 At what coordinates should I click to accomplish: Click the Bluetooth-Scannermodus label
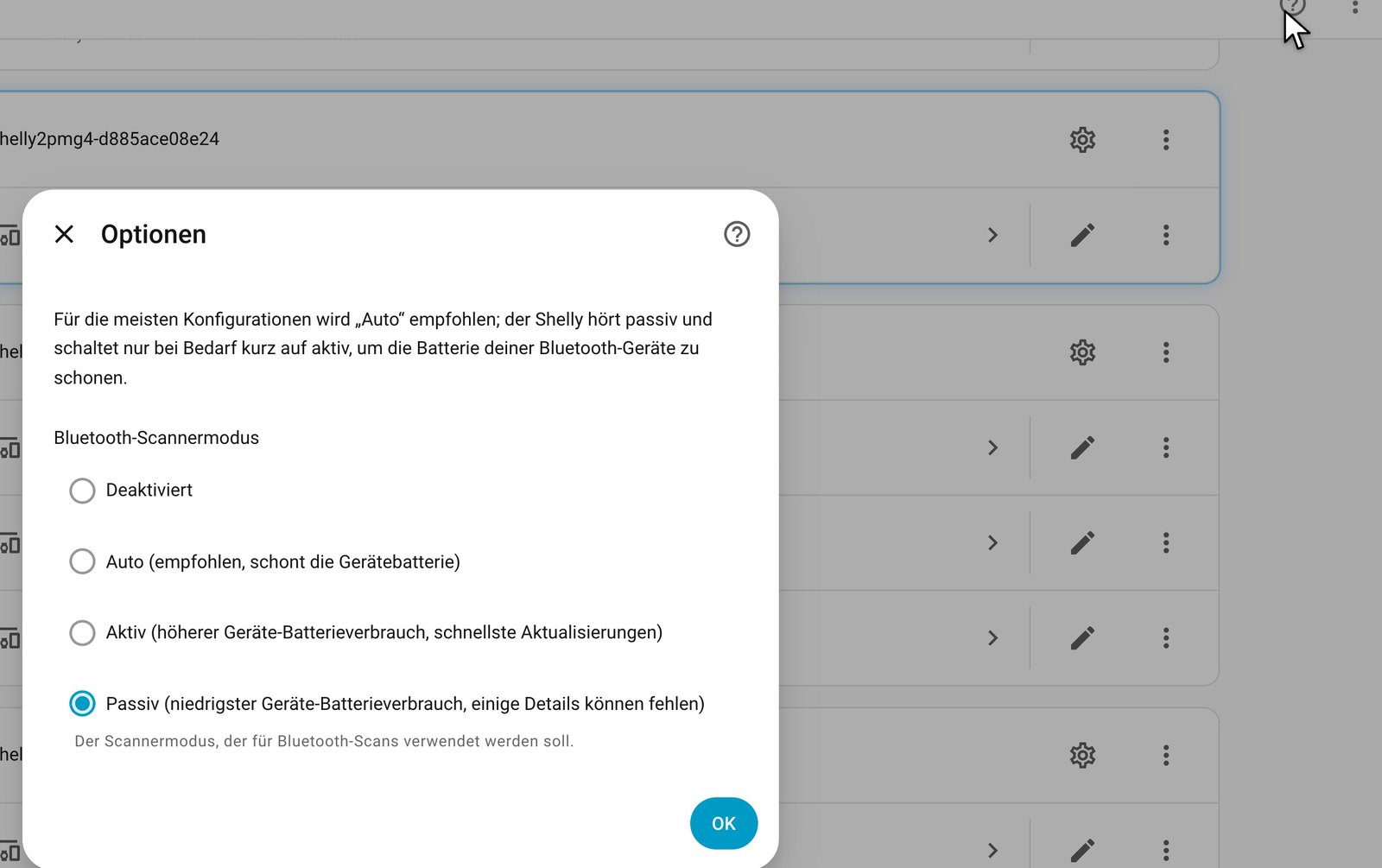point(156,438)
